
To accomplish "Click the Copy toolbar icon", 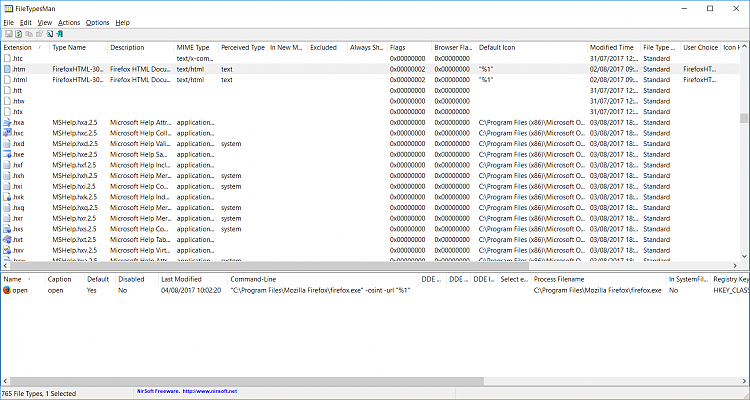I will (x=28, y=34).
